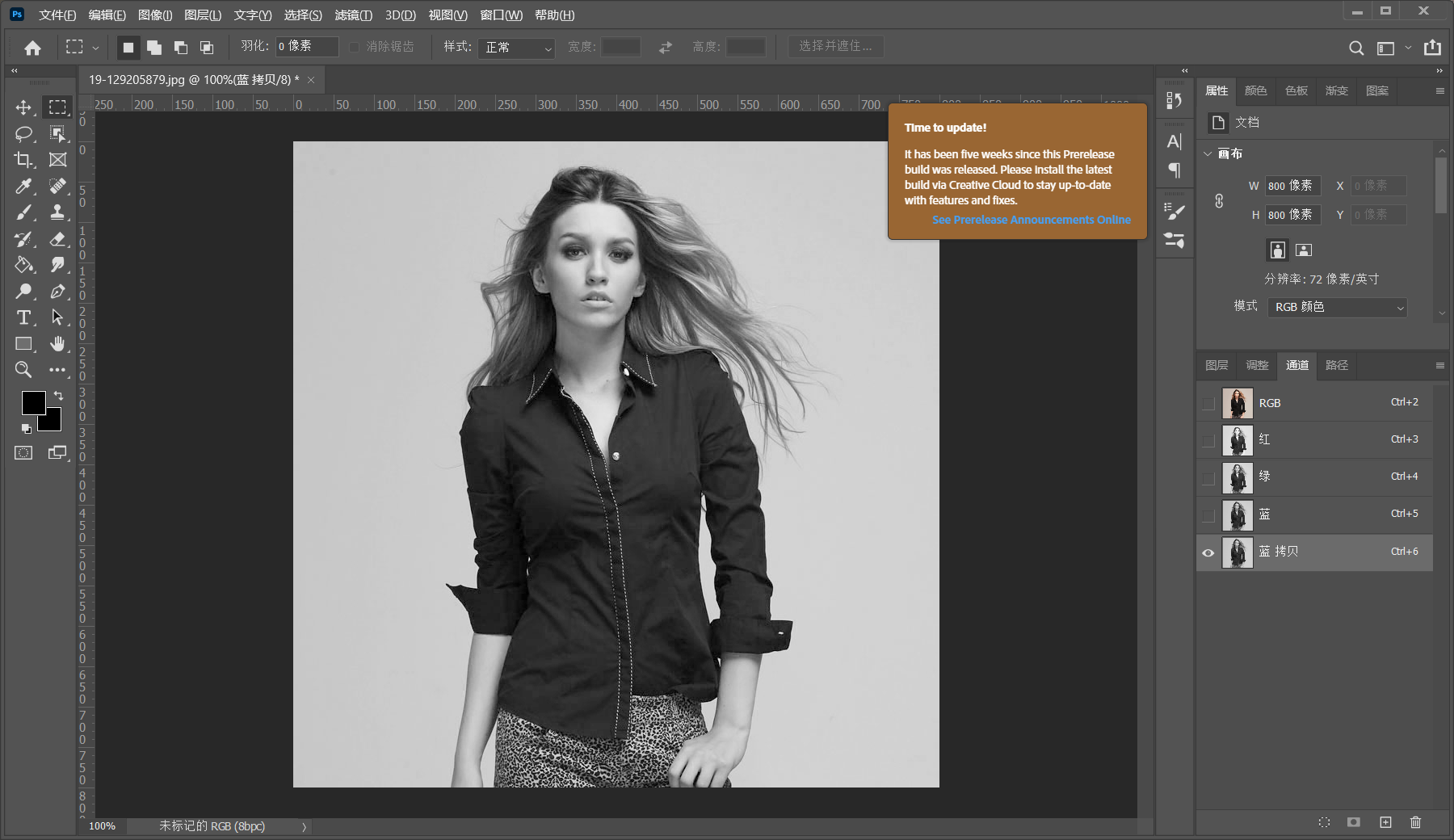This screenshot has height=840, width=1454.
Task: Select the Eraser tool
Action: tap(57, 239)
